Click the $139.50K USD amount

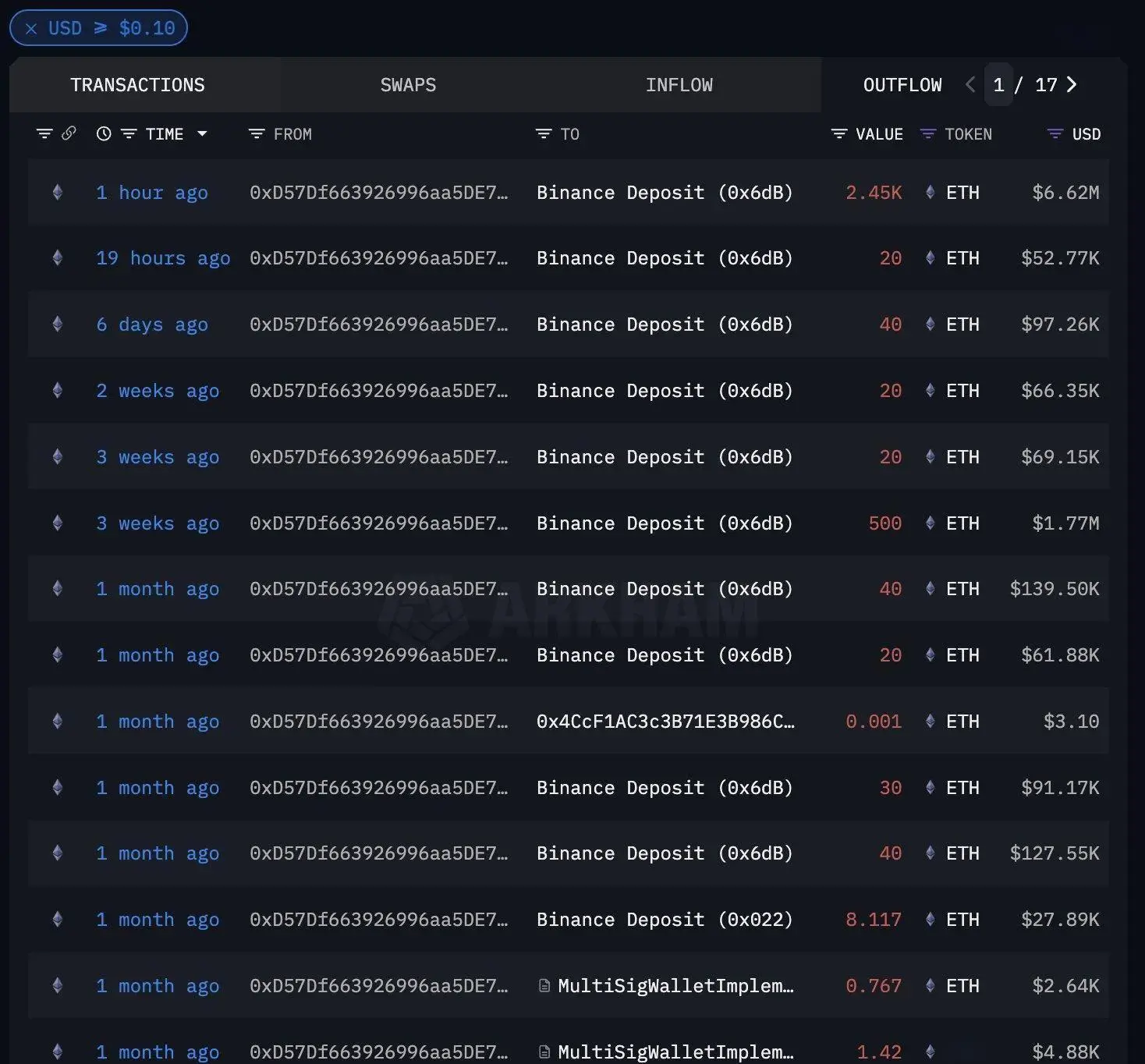(x=1055, y=589)
